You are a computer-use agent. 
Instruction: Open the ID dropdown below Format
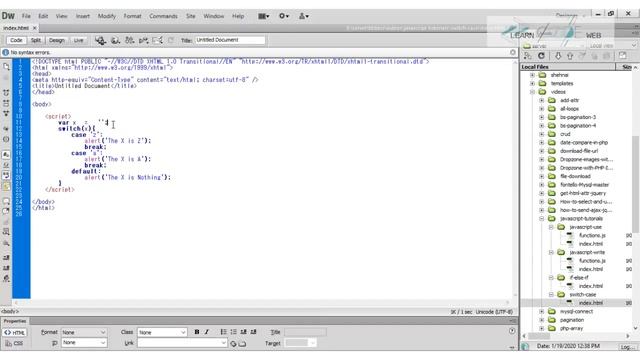[84, 342]
